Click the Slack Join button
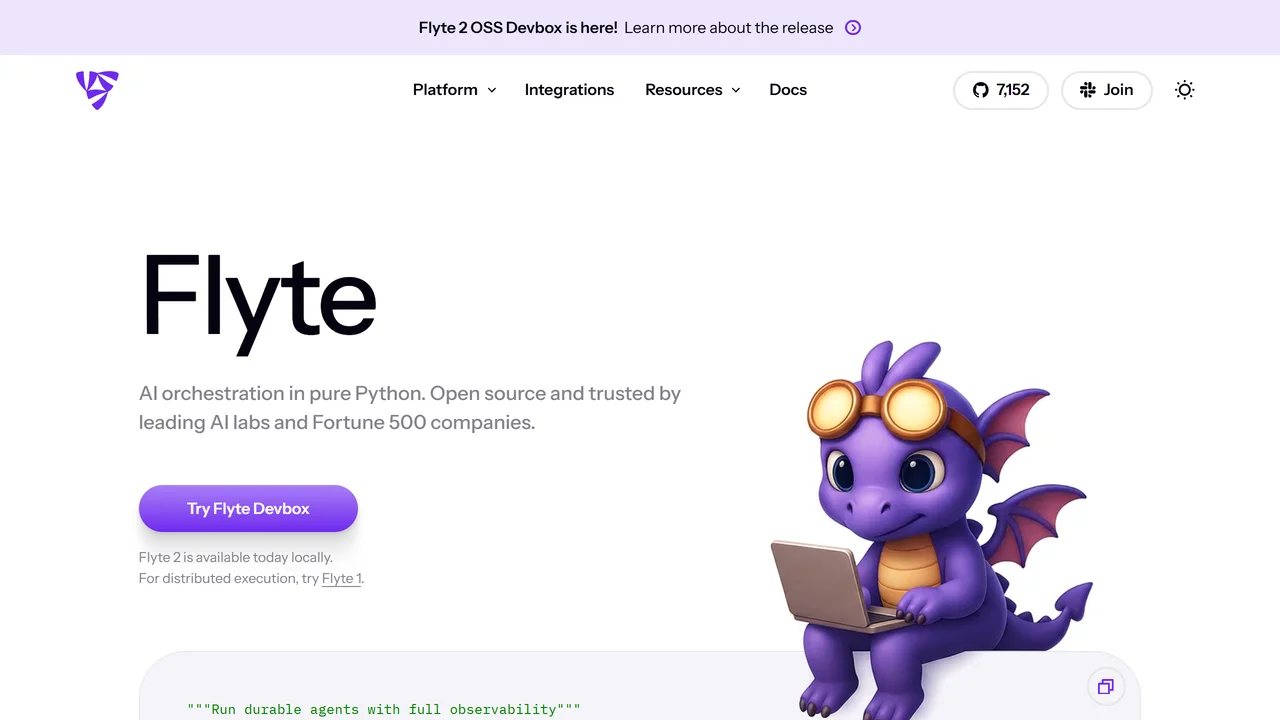 pyautogui.click(x=1106, y=90)
